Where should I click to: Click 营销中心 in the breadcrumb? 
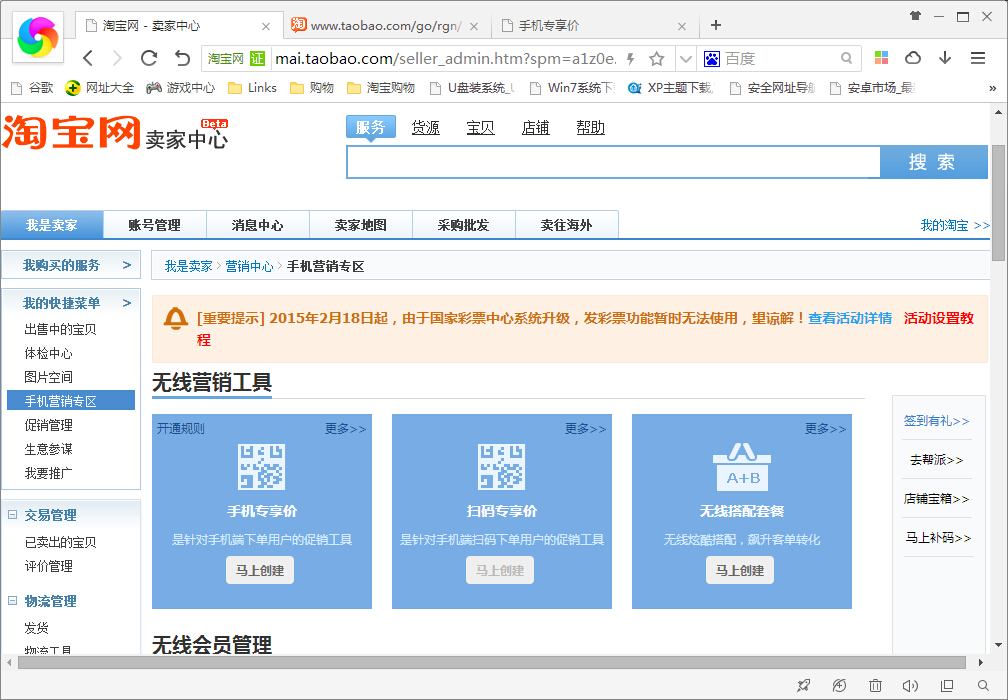(249, 266)
